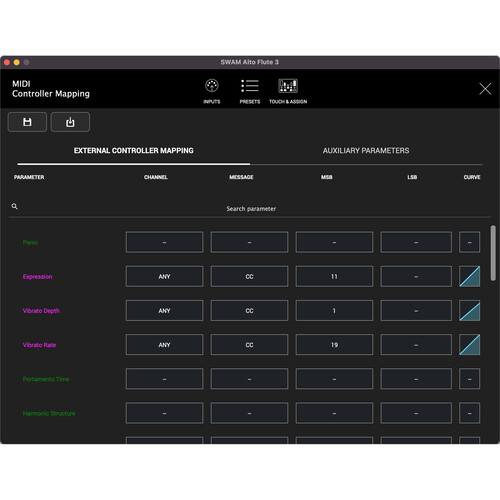Open Vibrato Rate MSB dropdown showing 19

click(x=334, y=345)
